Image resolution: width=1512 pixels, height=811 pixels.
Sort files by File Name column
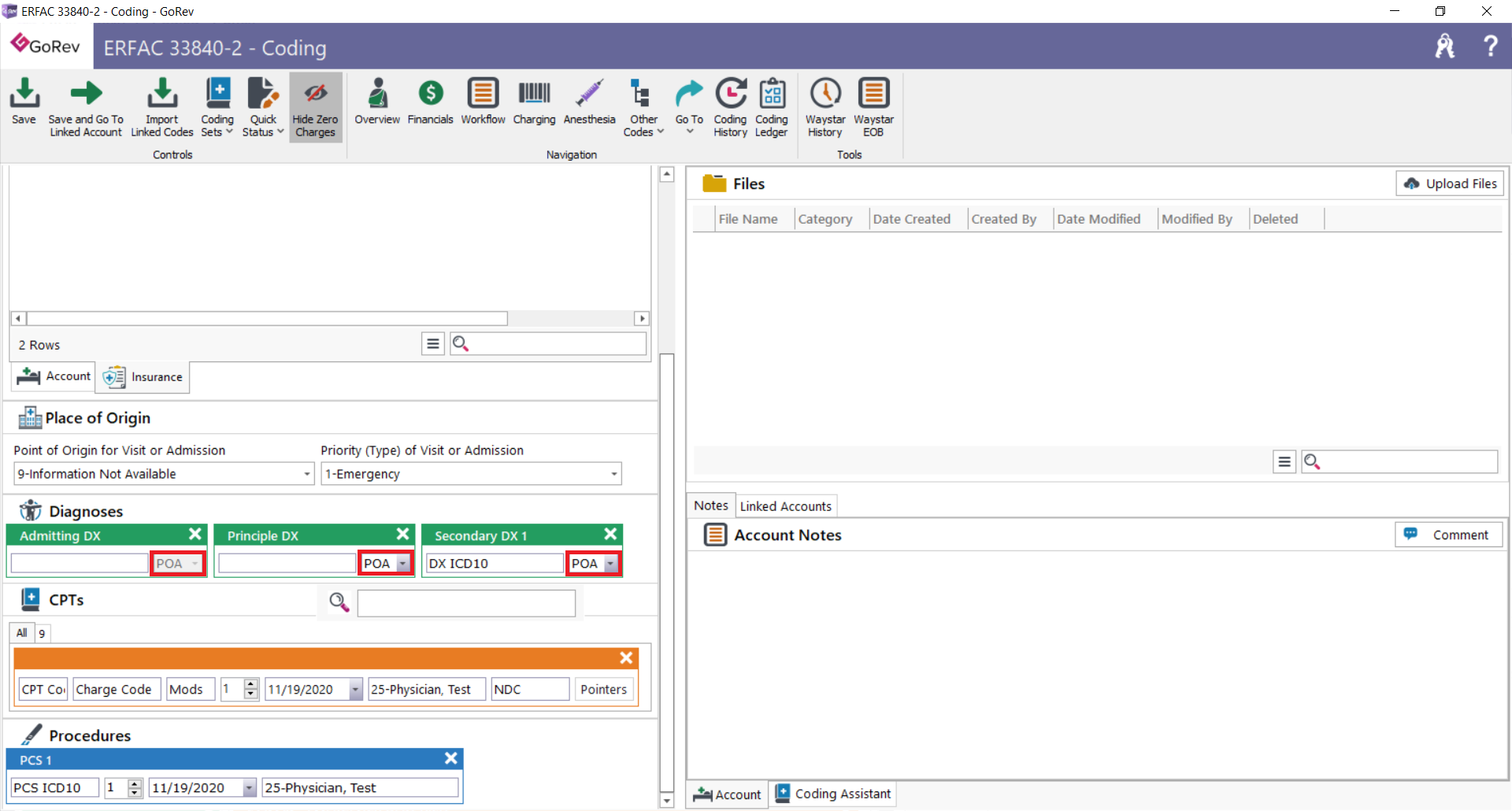click(x=747, y=219)
